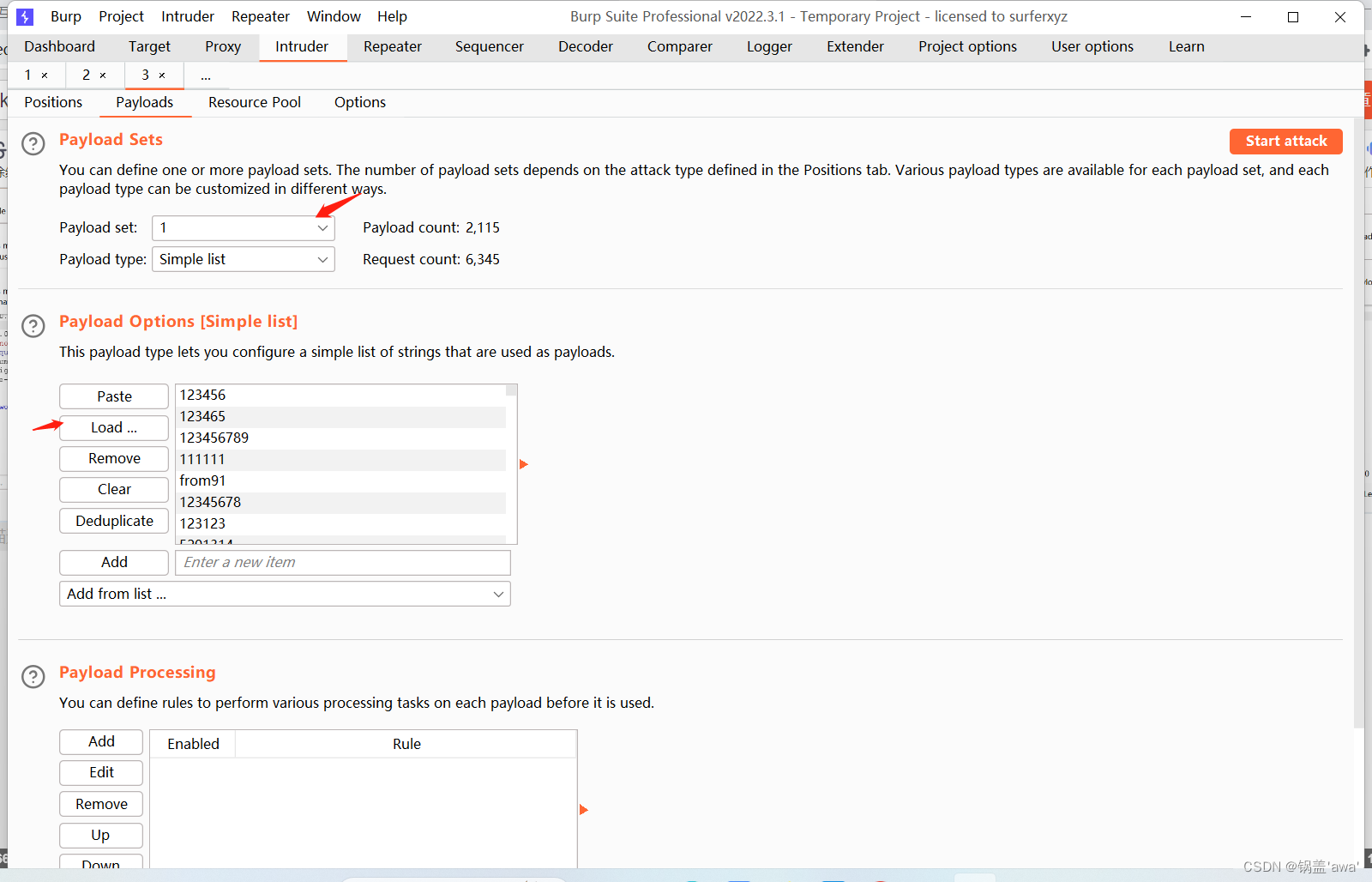This screenshot has width=1372, height=882.
Task: Switch to the Options sub-tab
Action: click(360, 102)
